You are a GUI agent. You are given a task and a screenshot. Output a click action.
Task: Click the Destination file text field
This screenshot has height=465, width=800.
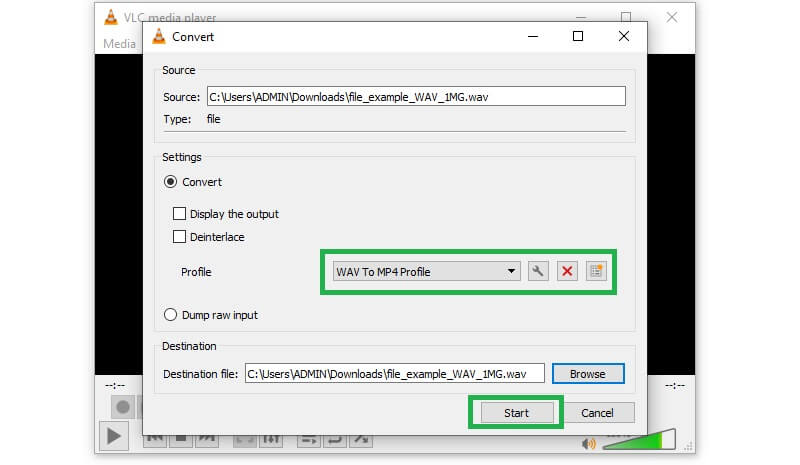coord(394,374)
